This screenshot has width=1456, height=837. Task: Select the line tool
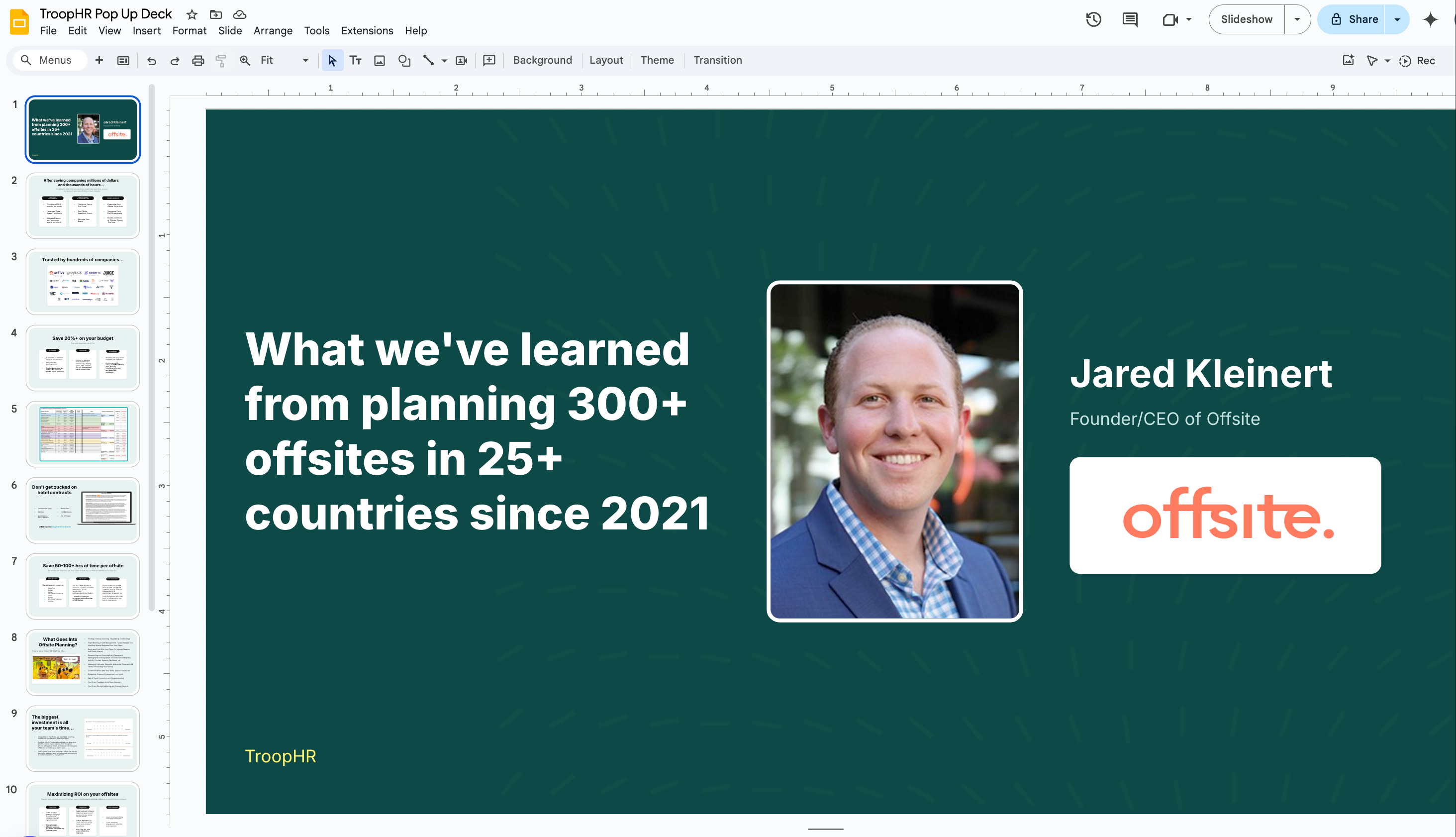(x=428, y=60)
